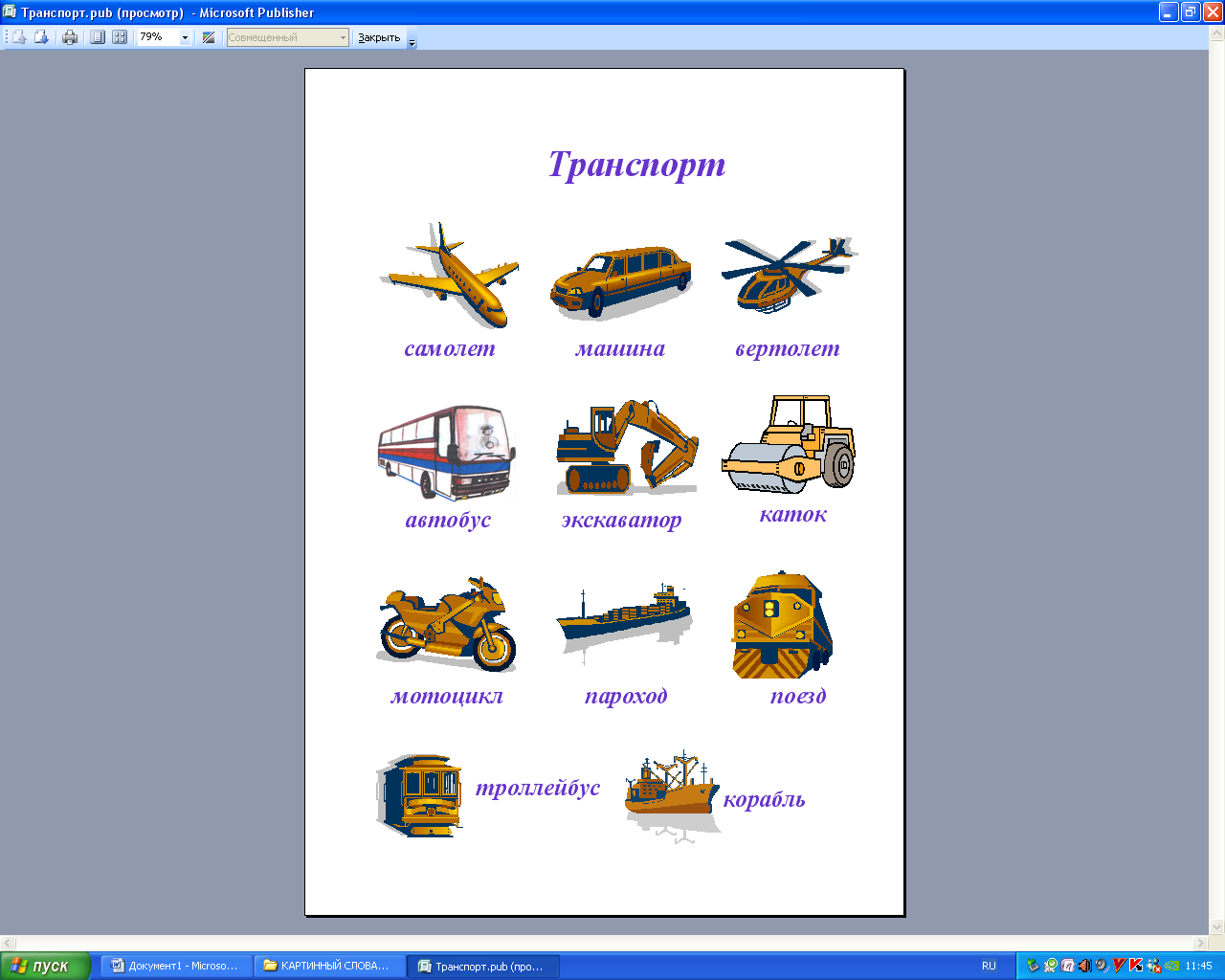Click the horizontal scrollbar left arrow
The image size is (1225, 980).
point(8,943)
